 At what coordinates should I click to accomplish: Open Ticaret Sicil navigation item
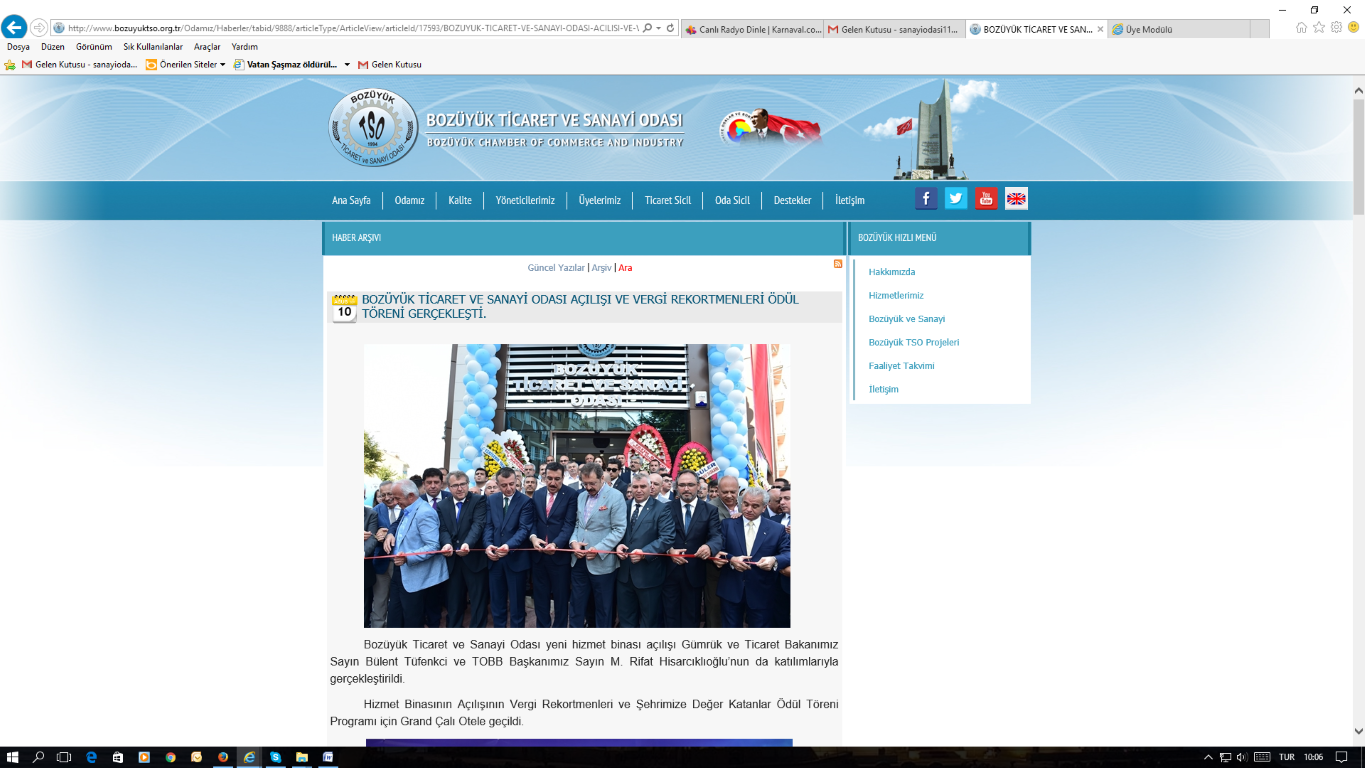668,200
